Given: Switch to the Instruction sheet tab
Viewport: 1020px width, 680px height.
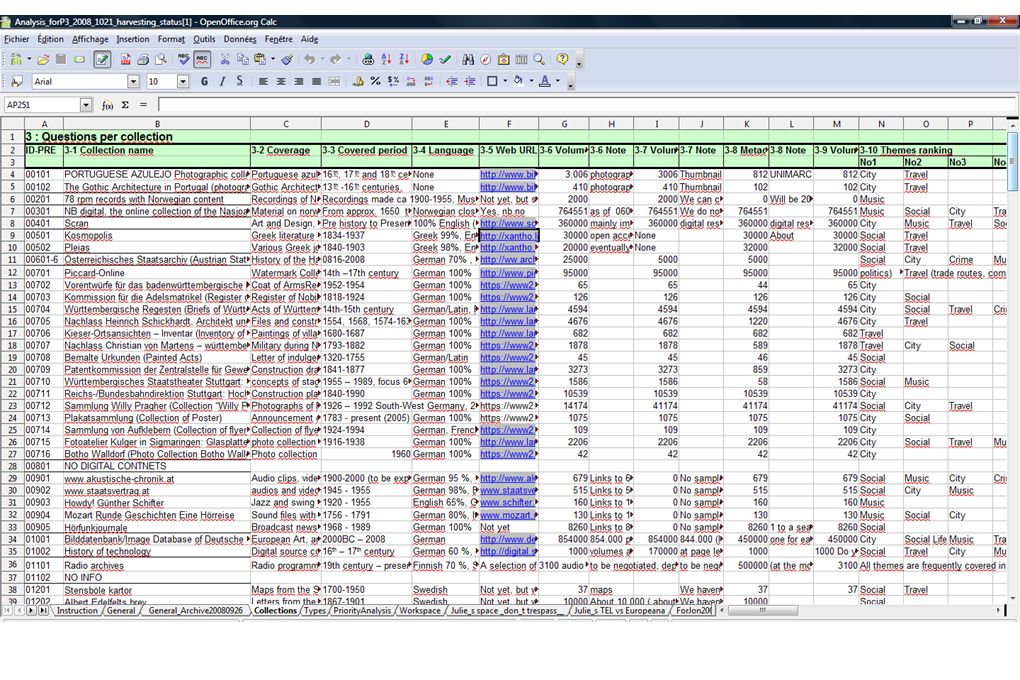Looking at the screenshot, I should click(77, 611).
